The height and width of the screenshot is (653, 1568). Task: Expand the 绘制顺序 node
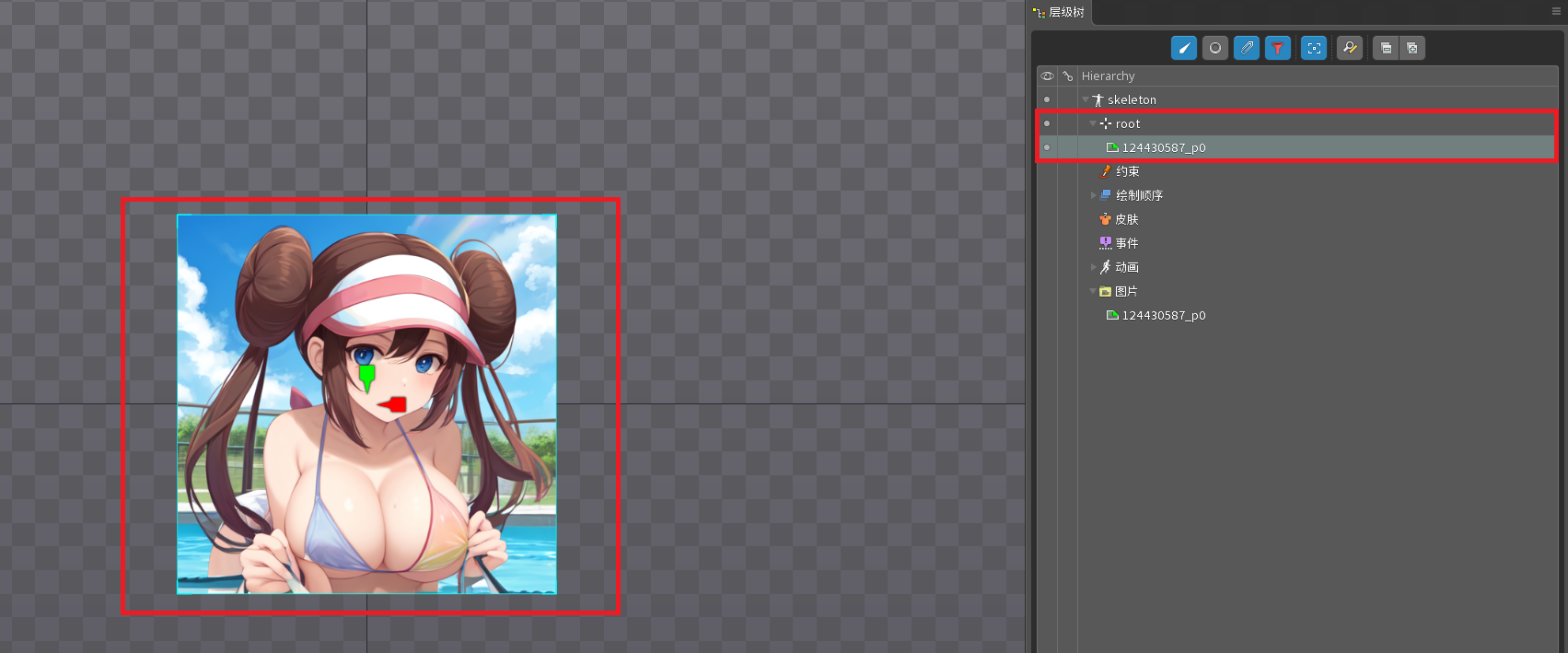(x=1093, y=195)
